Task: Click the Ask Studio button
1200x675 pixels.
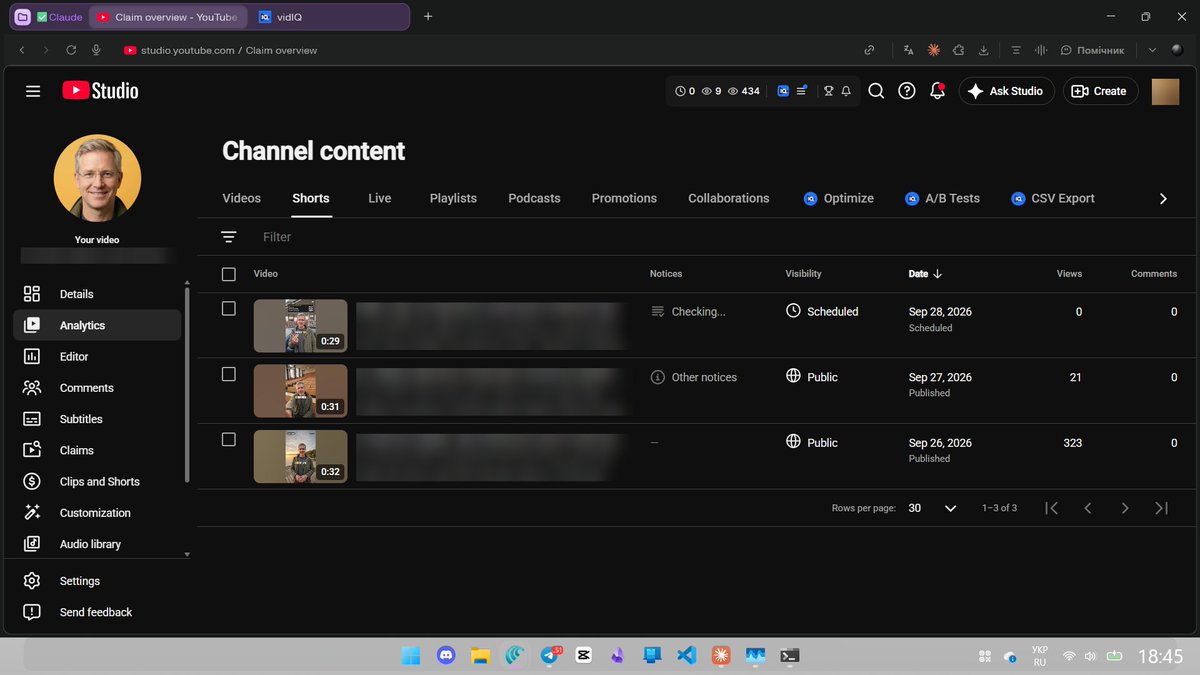Action: point(1006,91)
